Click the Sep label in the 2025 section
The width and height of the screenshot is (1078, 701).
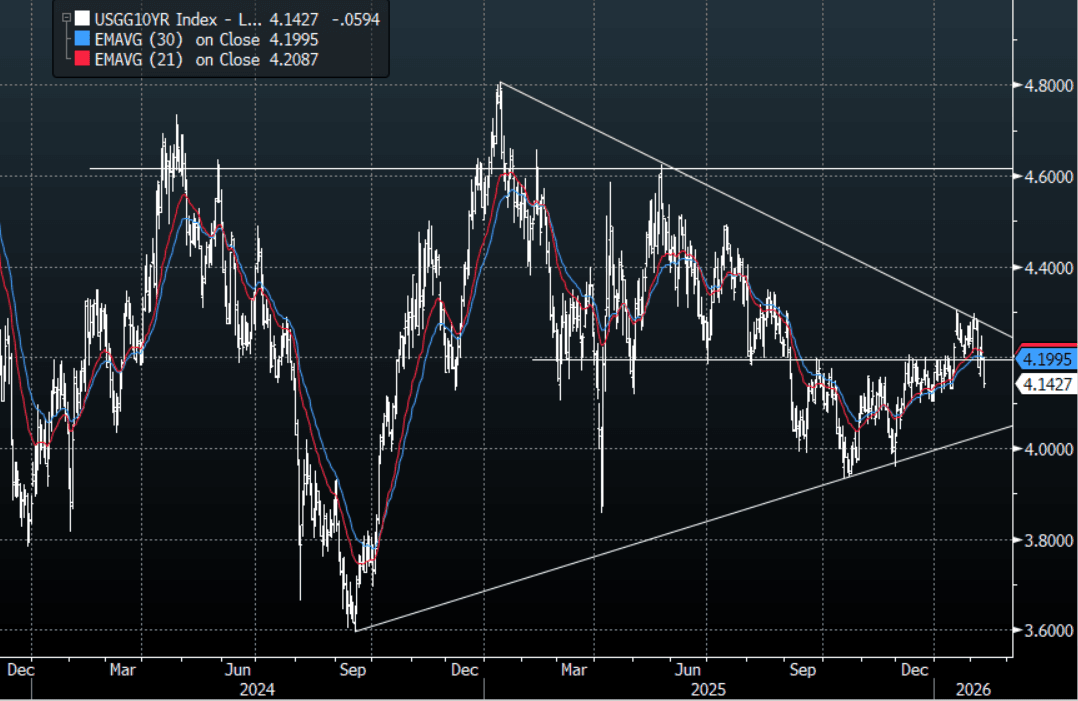click(802, 670)
